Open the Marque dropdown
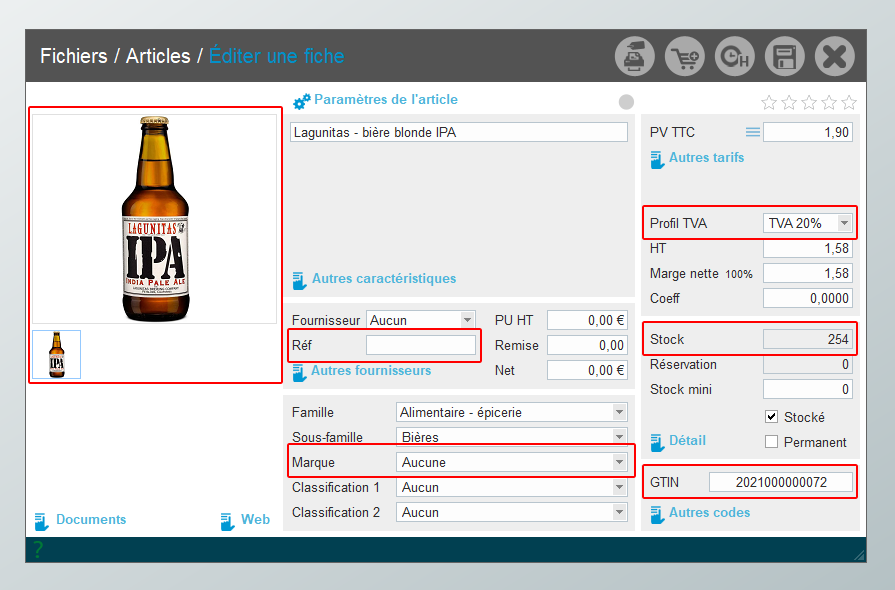 [619, 462]
